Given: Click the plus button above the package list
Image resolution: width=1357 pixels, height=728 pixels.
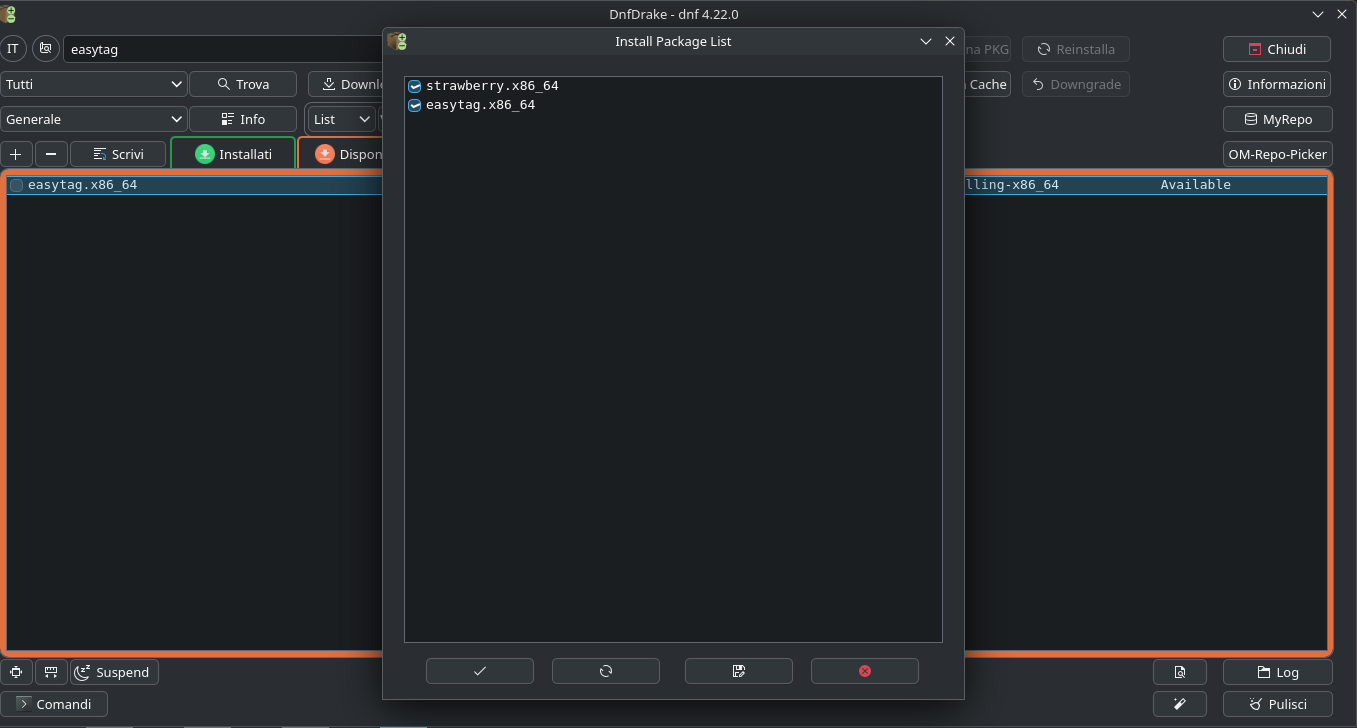Looking at the screenshot, I should [15, 154].
